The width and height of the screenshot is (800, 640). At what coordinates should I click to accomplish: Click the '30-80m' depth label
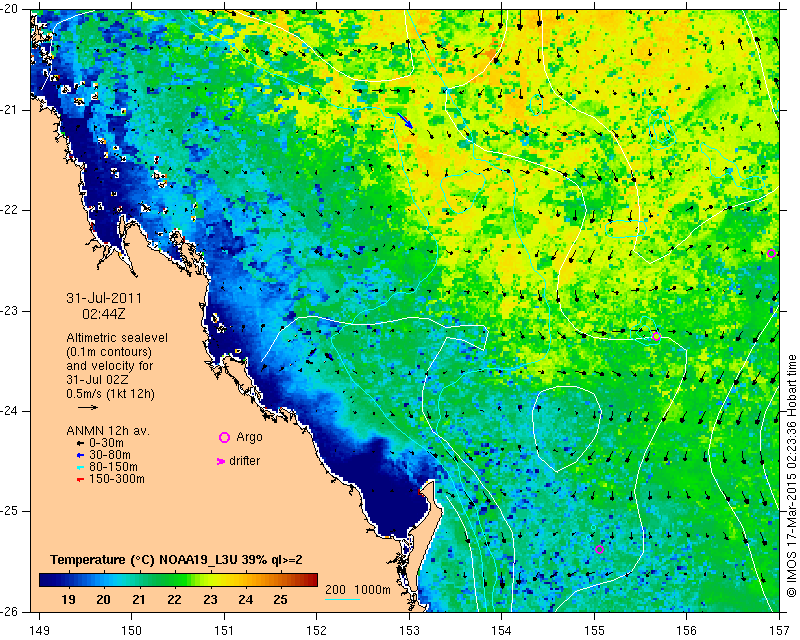(x=110, y=455)
